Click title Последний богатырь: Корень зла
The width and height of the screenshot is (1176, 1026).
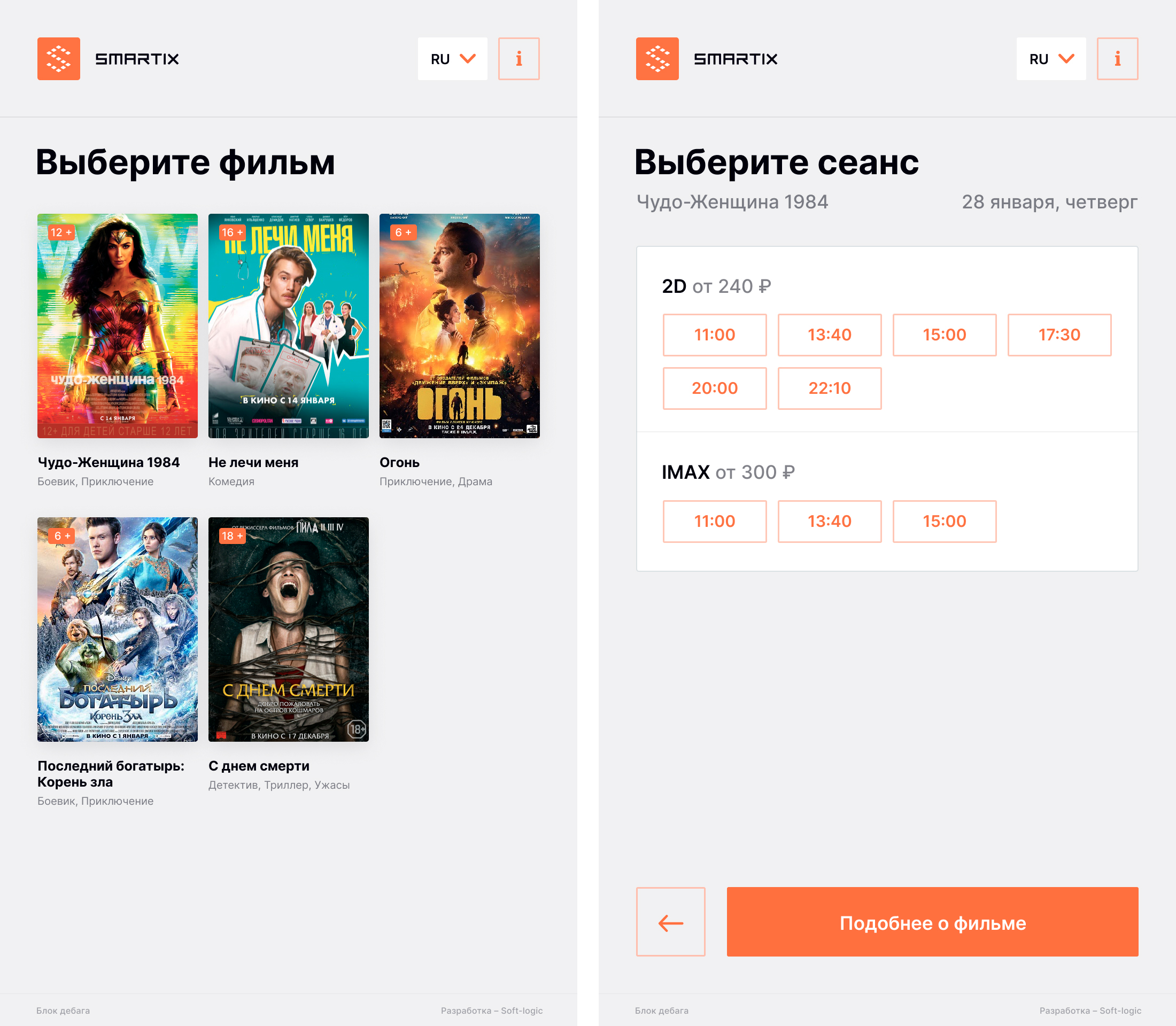point(111,774)
